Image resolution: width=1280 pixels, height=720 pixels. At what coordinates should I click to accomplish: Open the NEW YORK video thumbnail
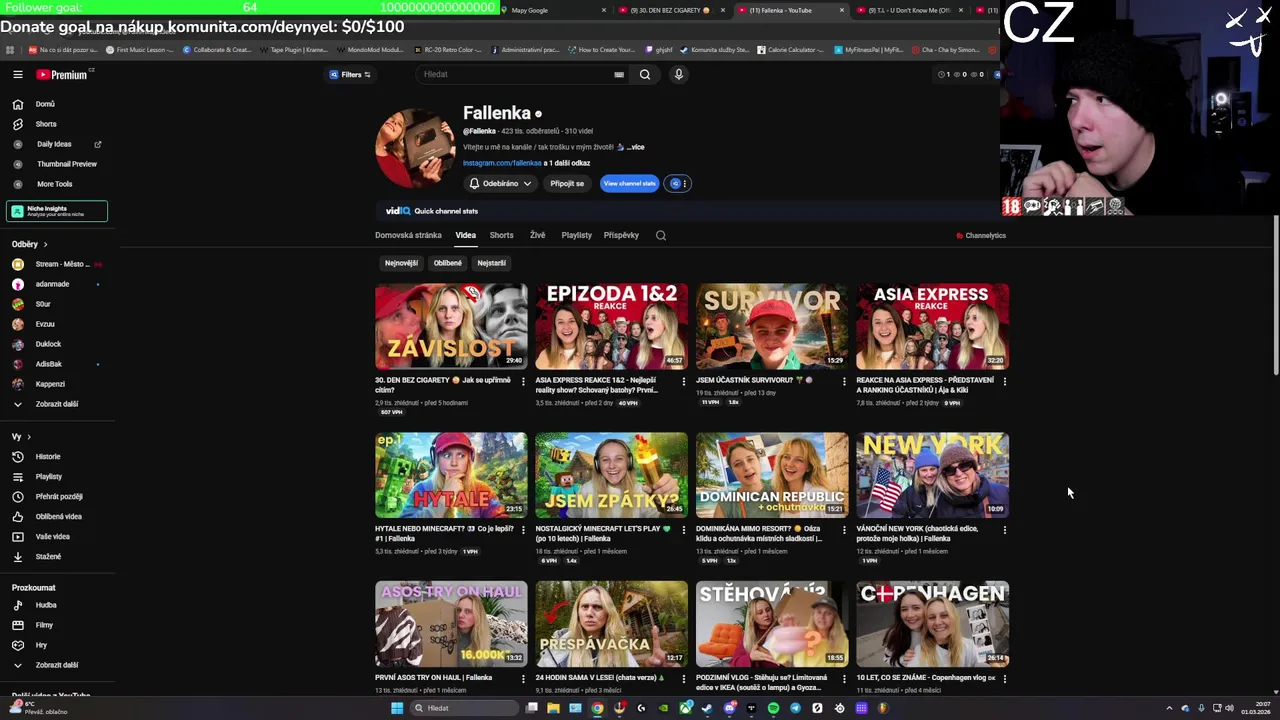[x=932, y=475]
